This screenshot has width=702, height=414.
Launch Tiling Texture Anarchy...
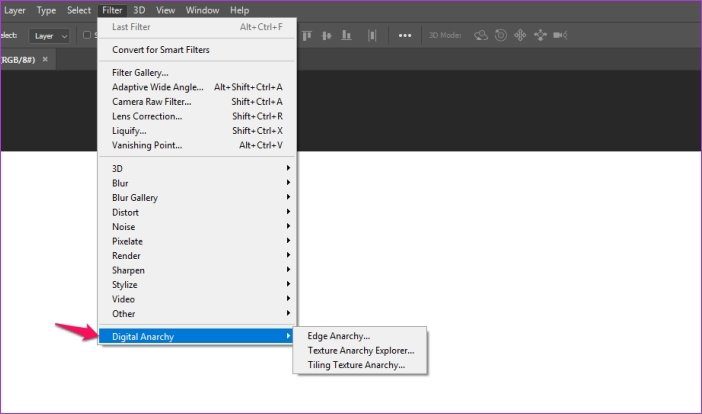tap(360, 365)
